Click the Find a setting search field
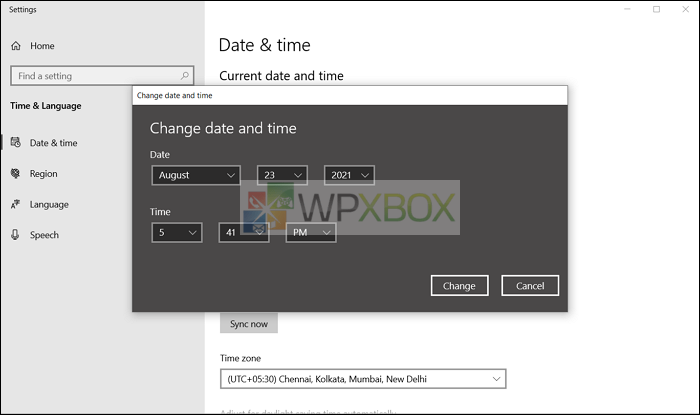 (102, 76)
